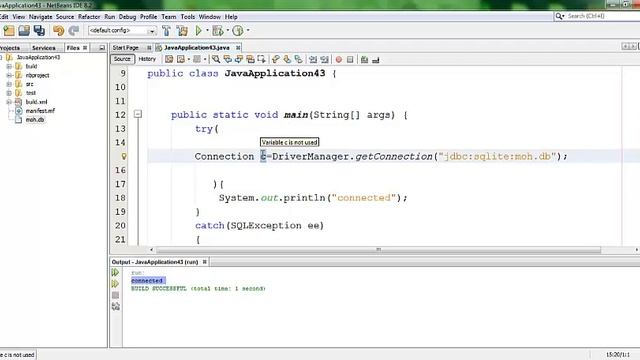Viewport: 640px width, 360px height.
Task: Shift line left in editor
Action: click(313, 60)
